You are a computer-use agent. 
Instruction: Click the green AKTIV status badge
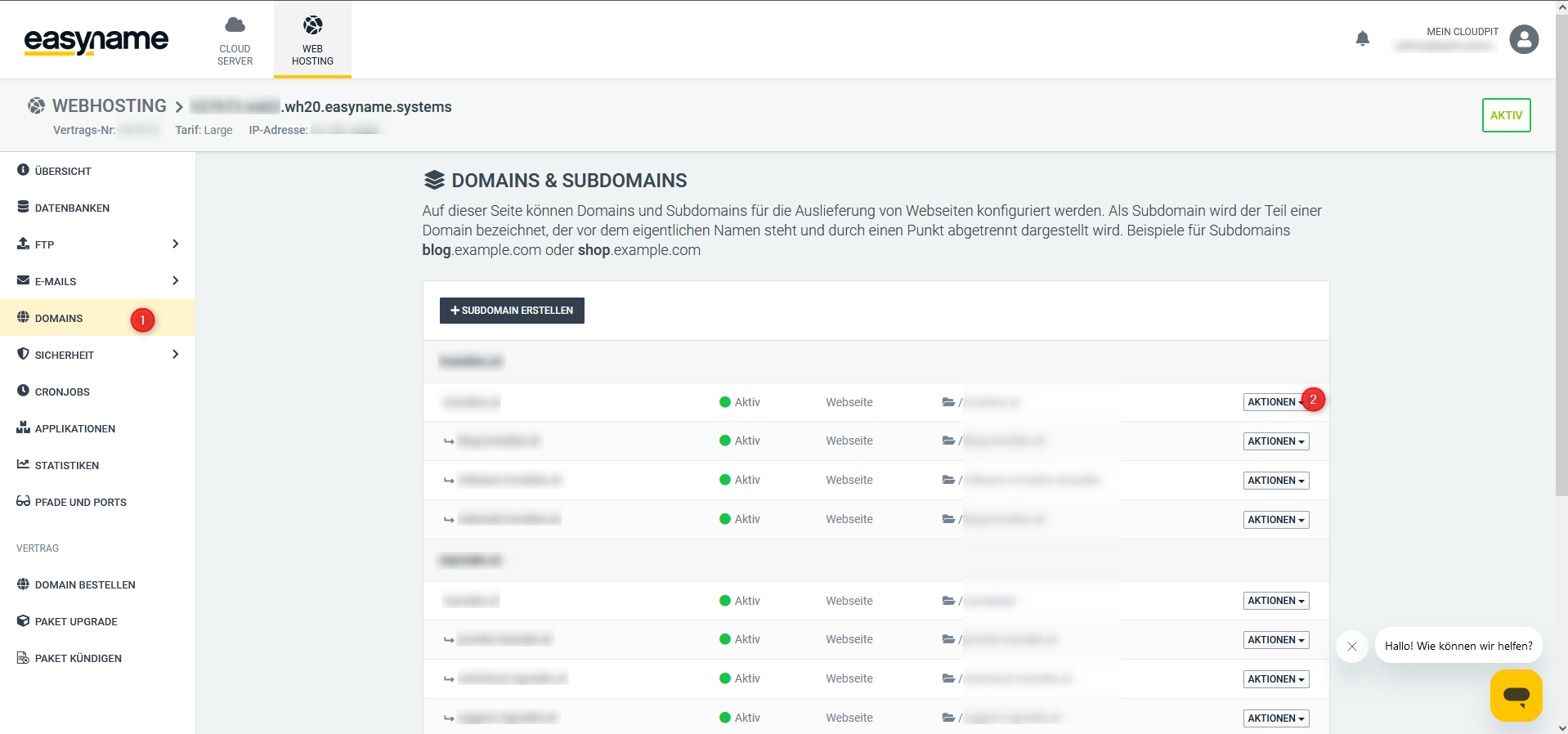(x=1506, y=115)
